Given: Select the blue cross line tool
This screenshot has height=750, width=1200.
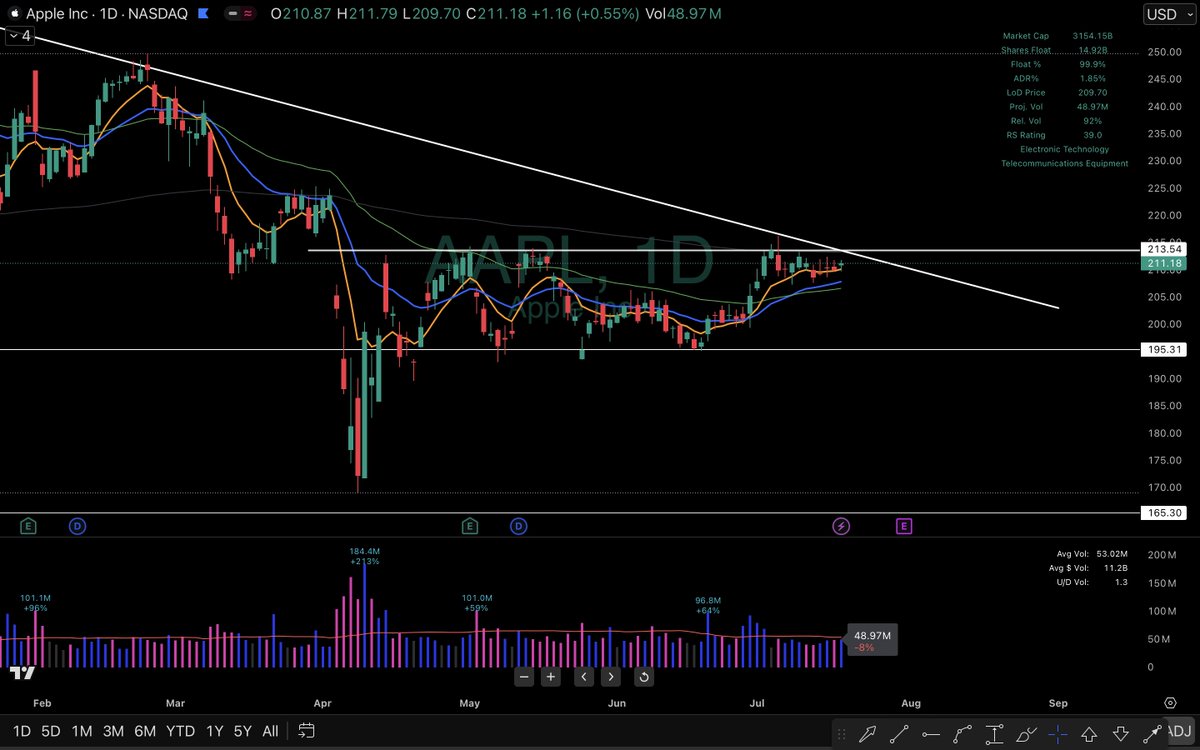Looking at the screenshot, I should 1058,732.
